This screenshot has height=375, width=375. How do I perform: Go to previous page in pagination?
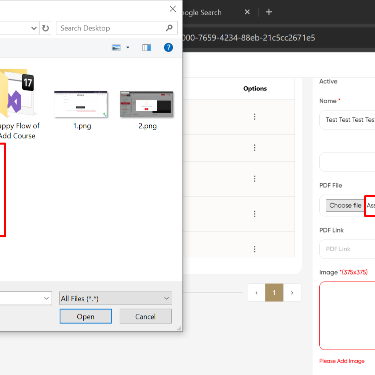coord(256,293)
